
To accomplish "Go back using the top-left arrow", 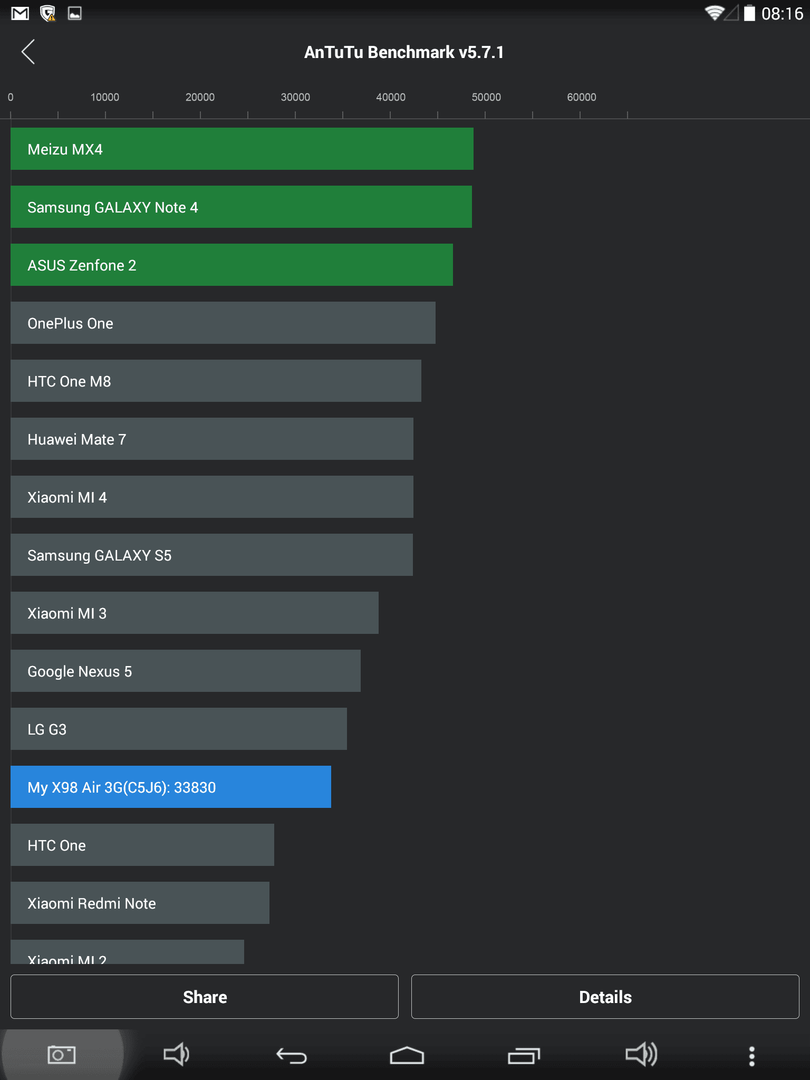I will click(28, 52).
